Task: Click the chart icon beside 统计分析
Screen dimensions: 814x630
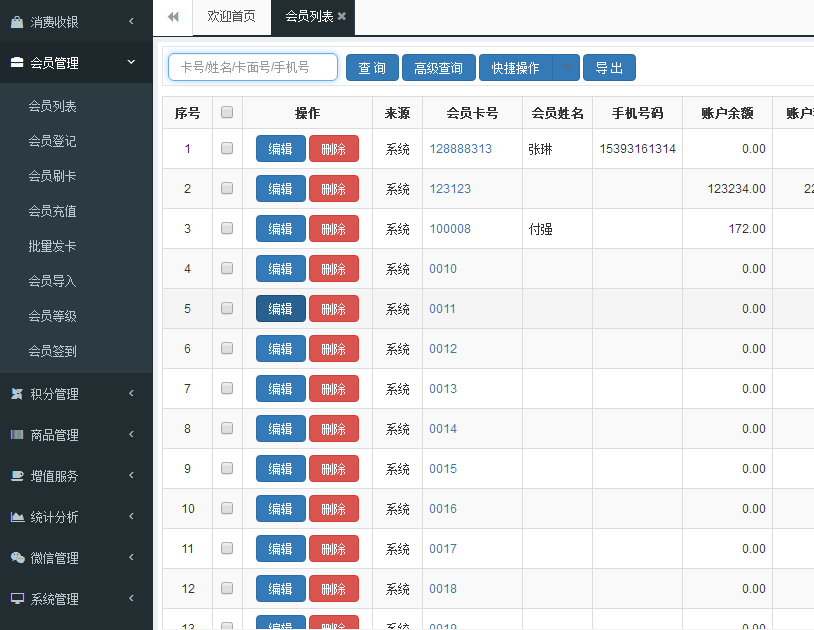Action: click(x=17, y=517)
